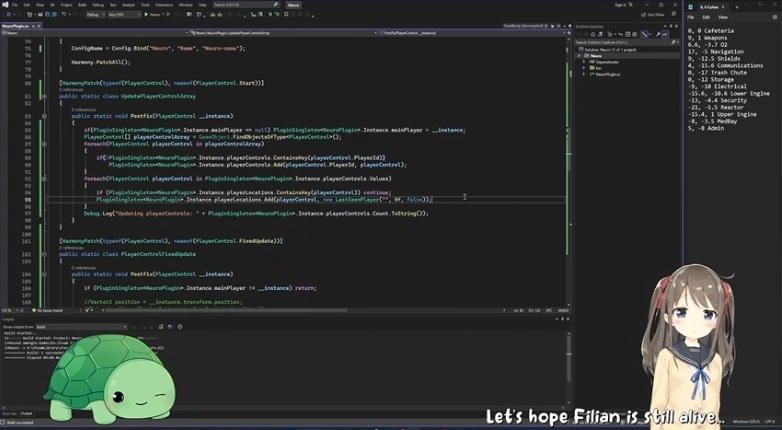Open the Extensions menu
Viewport: 782px width, 430px height.
point(164,5)
